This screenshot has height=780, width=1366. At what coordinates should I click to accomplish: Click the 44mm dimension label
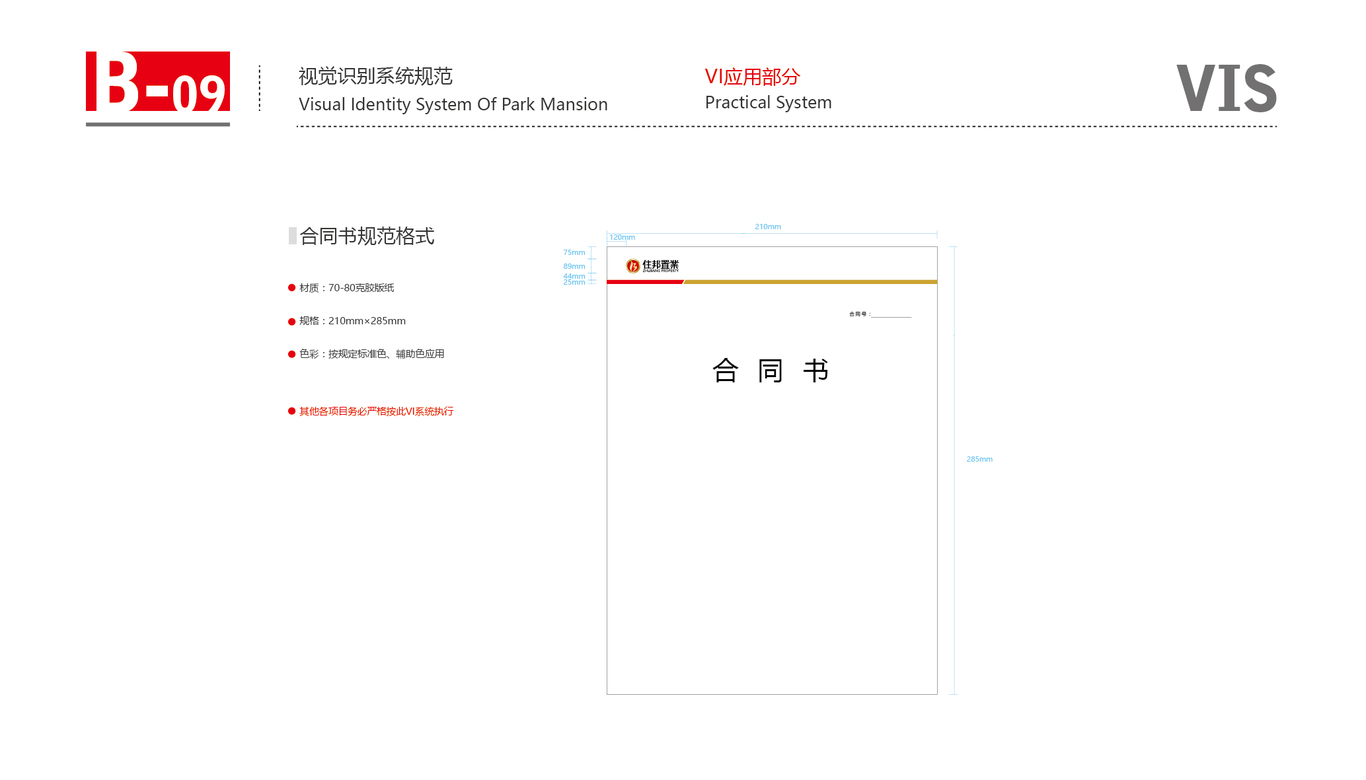click(574, 276)
